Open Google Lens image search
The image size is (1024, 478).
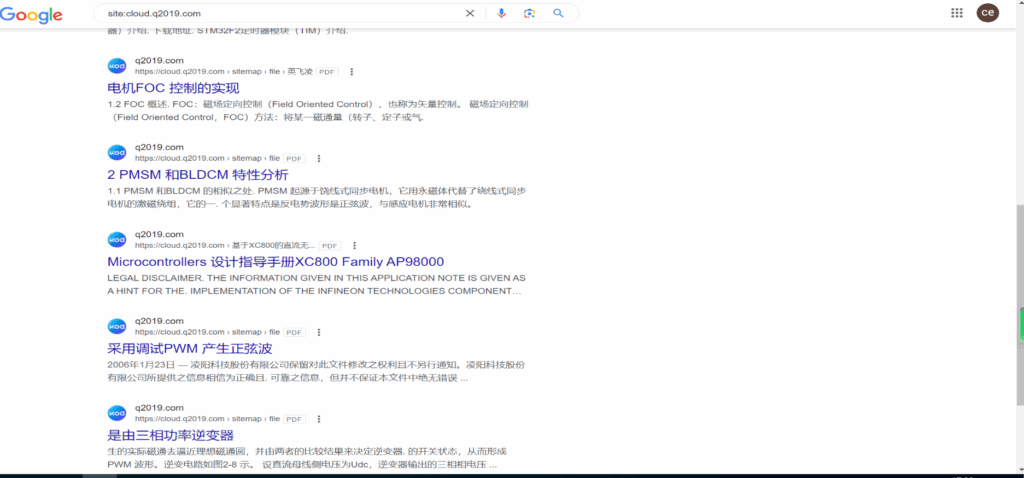(x=529, y=13)
